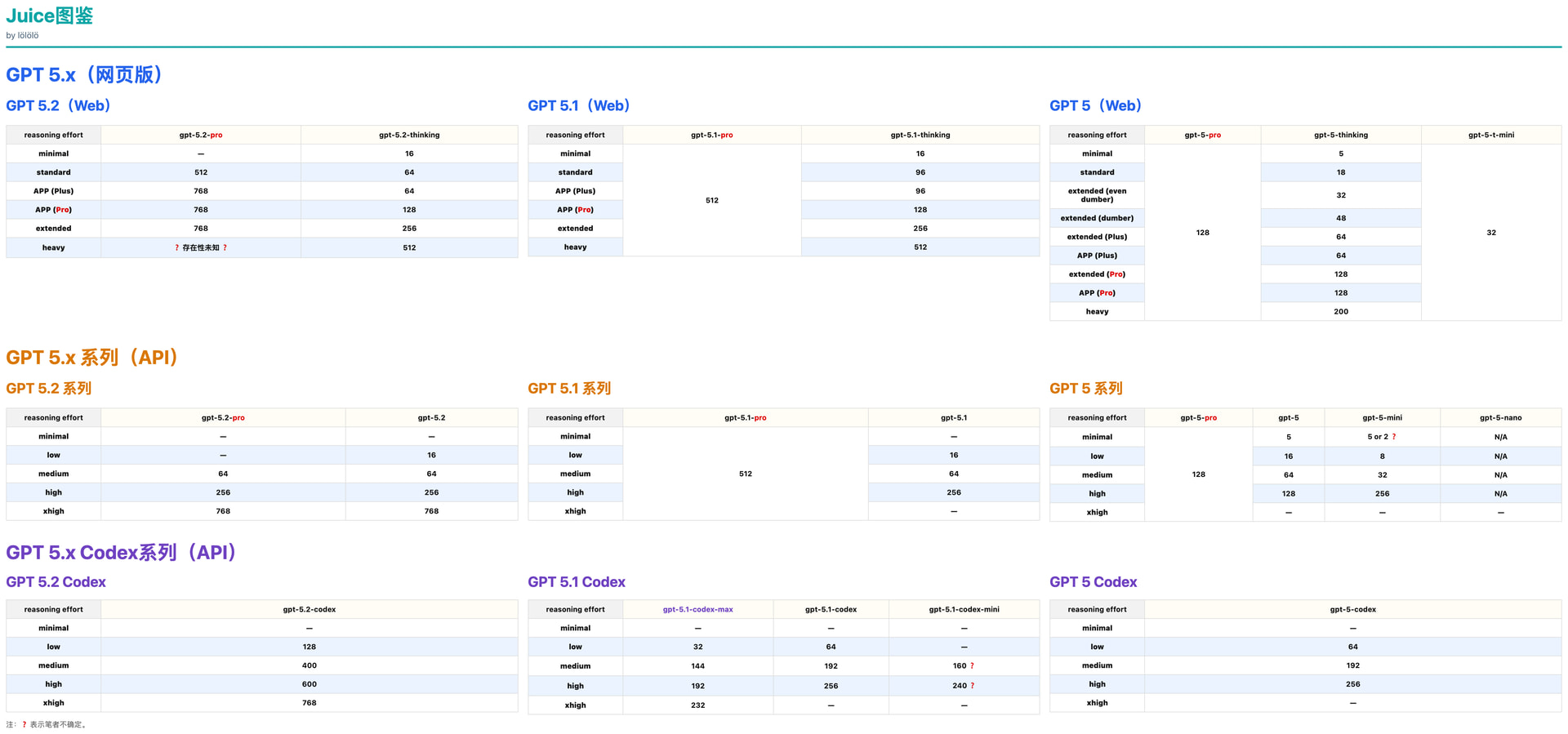This screenshot has width=1568, height=734.
Task: Select the GPT 5.1 Codex heading
Action: tap(577, 582)
